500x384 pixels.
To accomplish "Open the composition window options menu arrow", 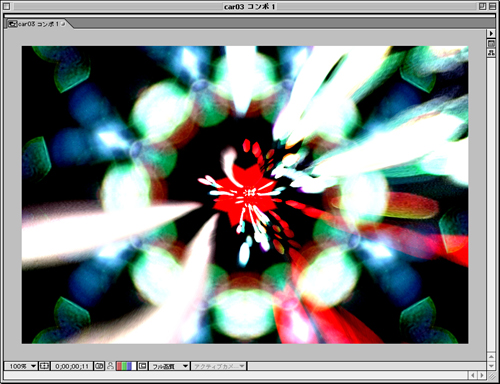I will 491,33.
